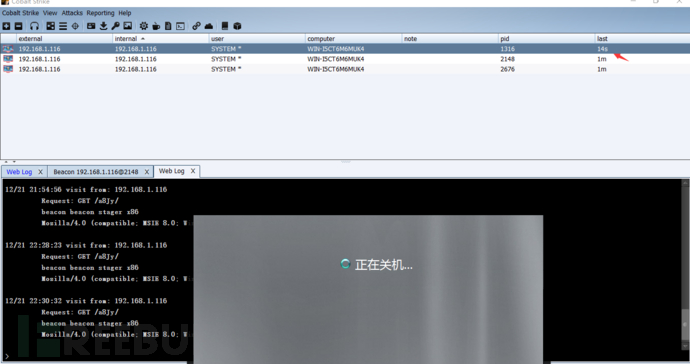Viewport: 690px width, 364px height.
Task: Open the Attacks menu
Action: [x=72, y=13]
